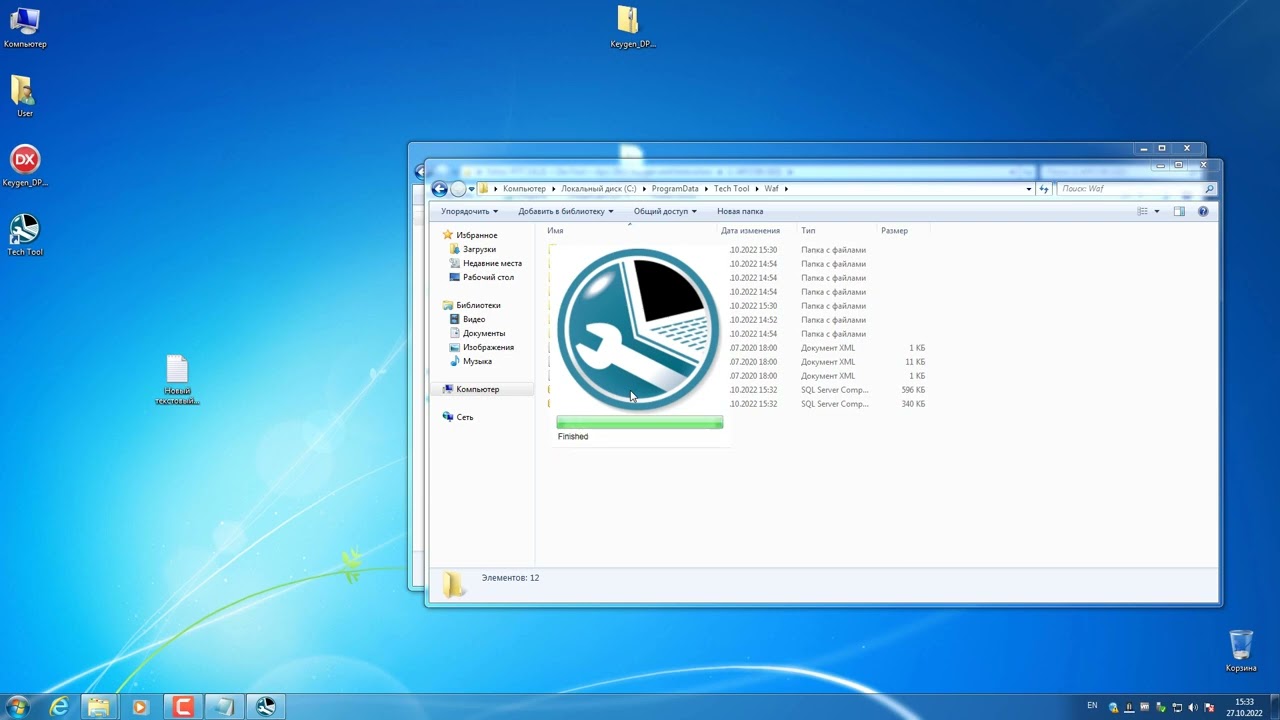Select the Keygen_DP folder at top of desktop
The height and width of the screenshot is (720, 1280).
pyautogui.click(x=632, y=27)
